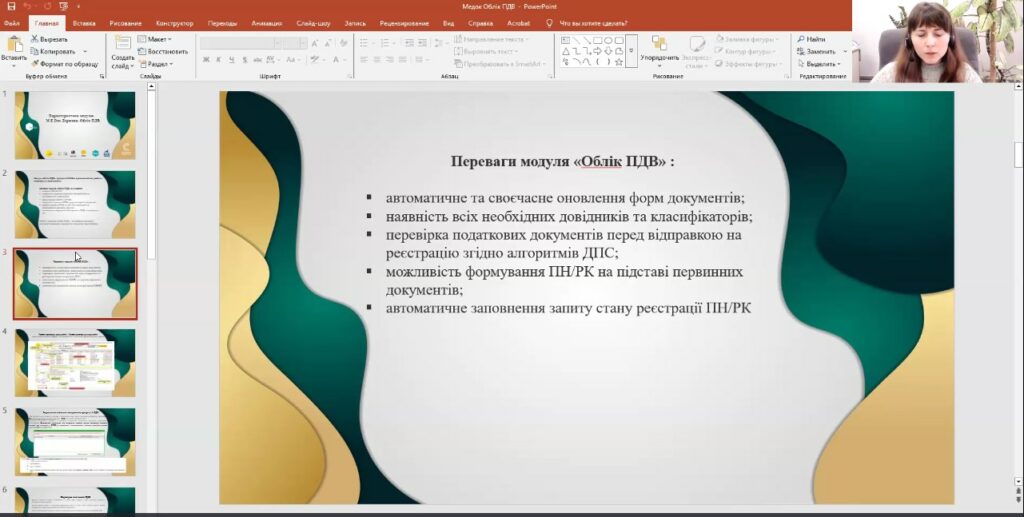Switch to the Вставка ribbon tab
Viewport: 1024px width, 517px height.
[84, 22]
